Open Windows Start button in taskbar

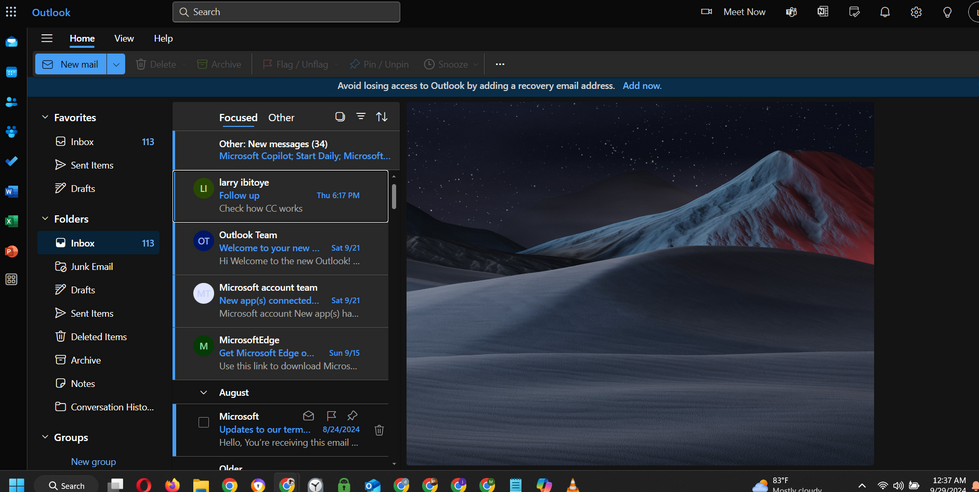[17, 485]
